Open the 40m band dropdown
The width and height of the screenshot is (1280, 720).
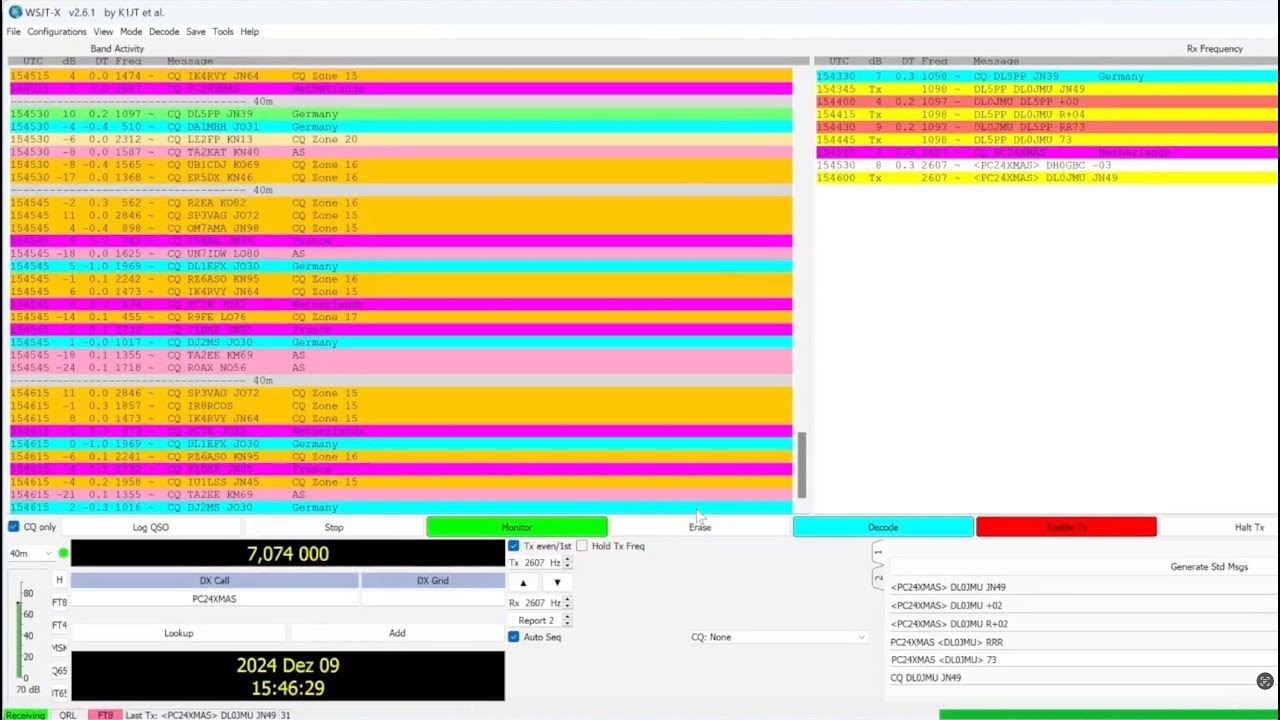click(x=30, y=553)
